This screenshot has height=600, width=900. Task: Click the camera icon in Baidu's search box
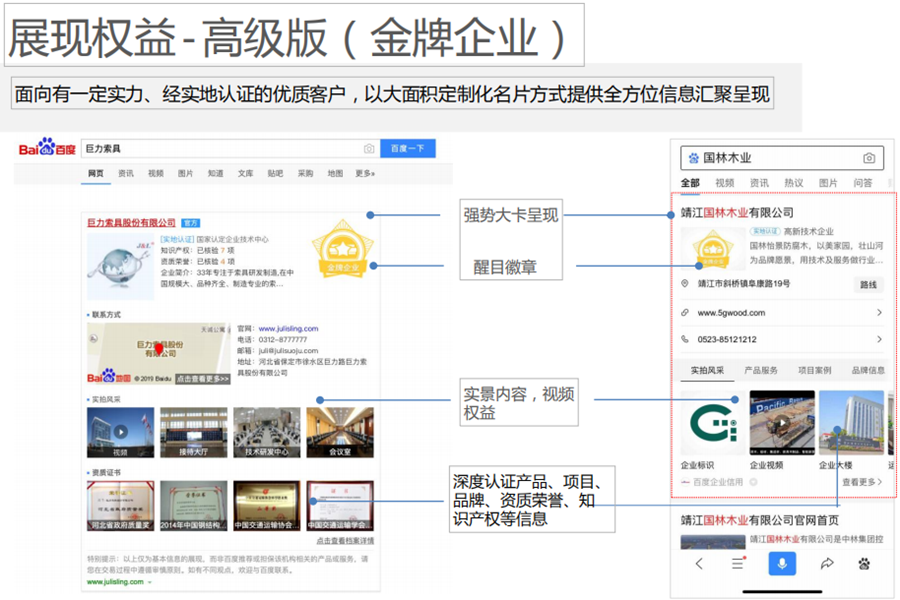[368, 148]
